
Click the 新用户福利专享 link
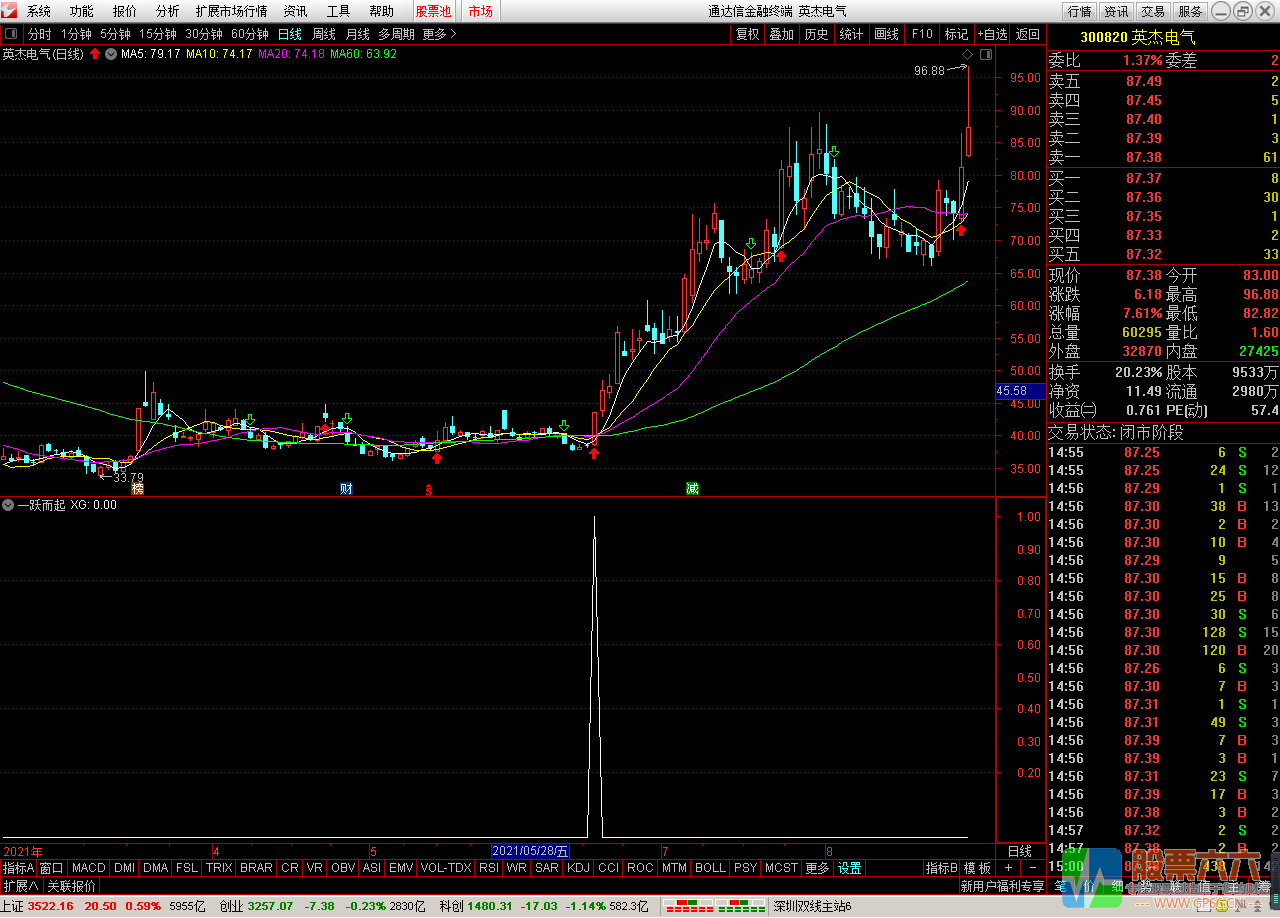point(1003,886)
